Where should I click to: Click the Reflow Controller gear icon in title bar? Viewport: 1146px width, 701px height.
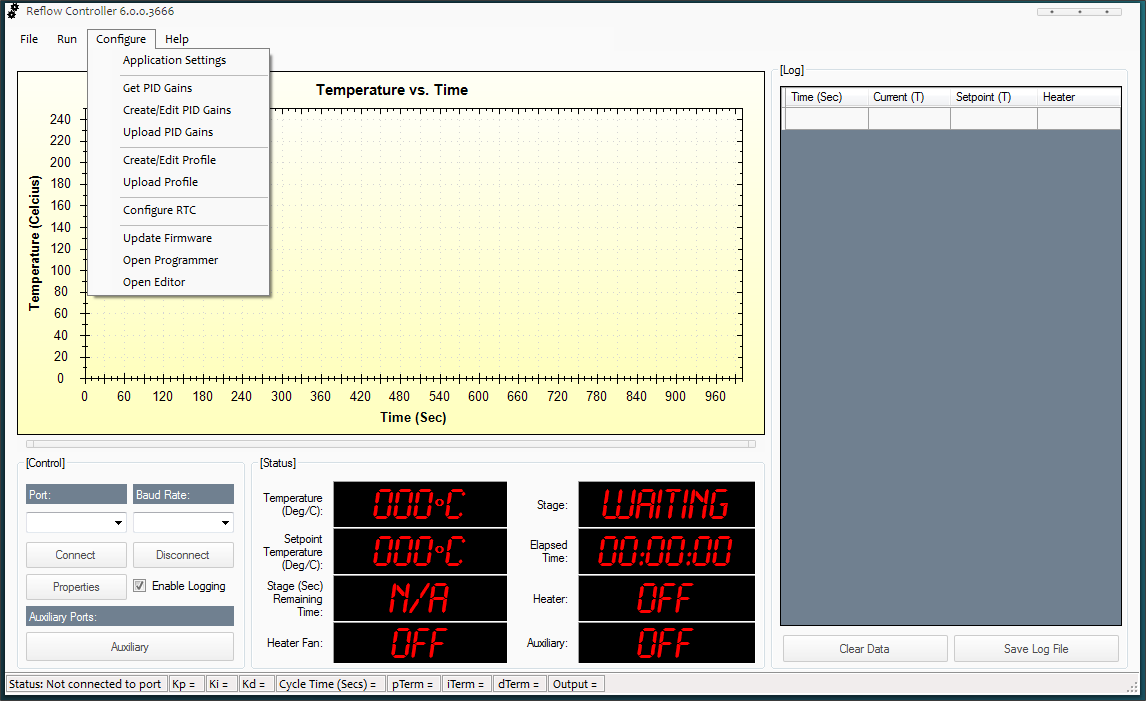[13, 11]
